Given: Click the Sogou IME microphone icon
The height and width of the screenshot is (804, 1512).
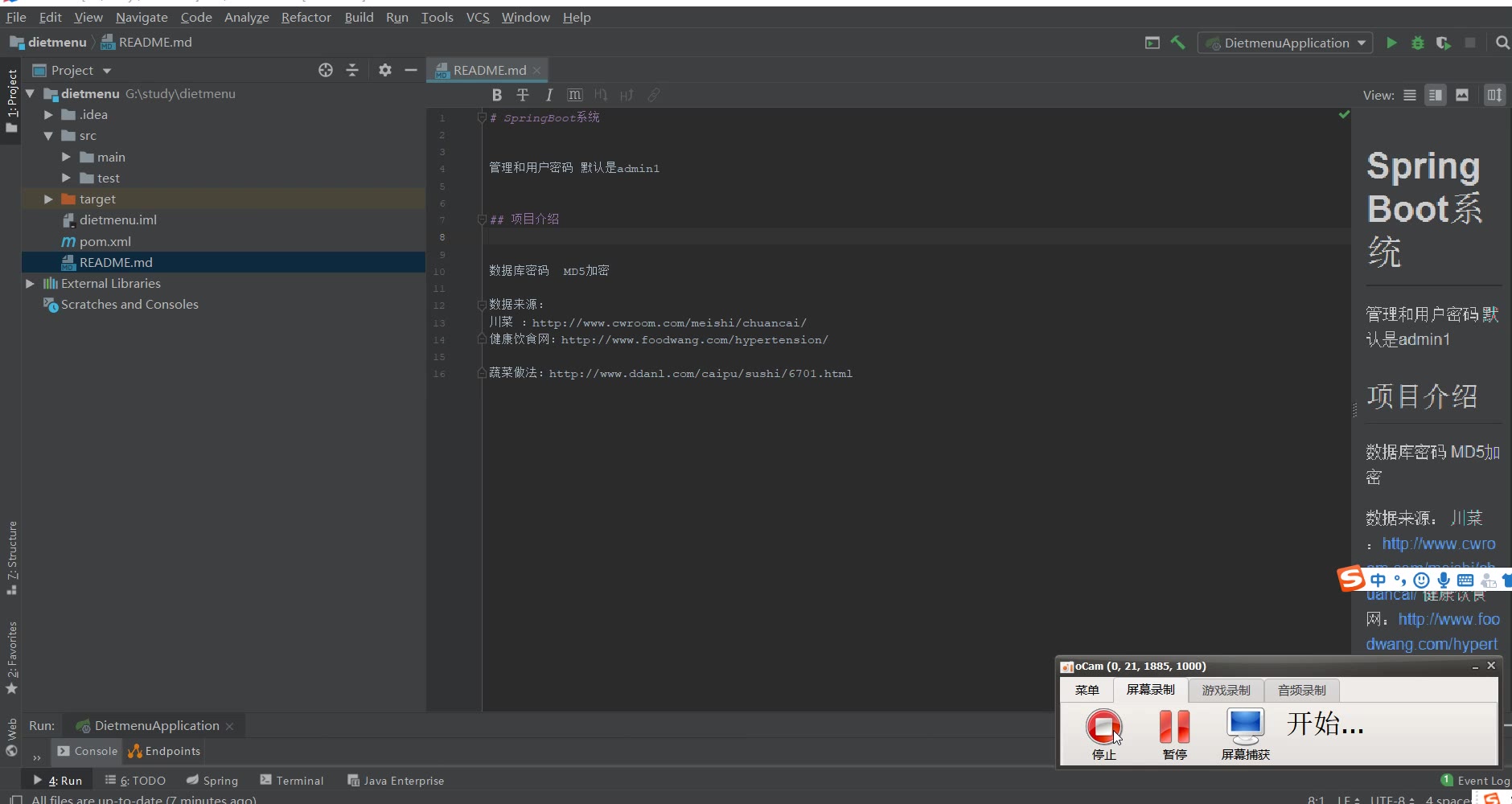Looking at the screenshot, I should (1444, 580).
